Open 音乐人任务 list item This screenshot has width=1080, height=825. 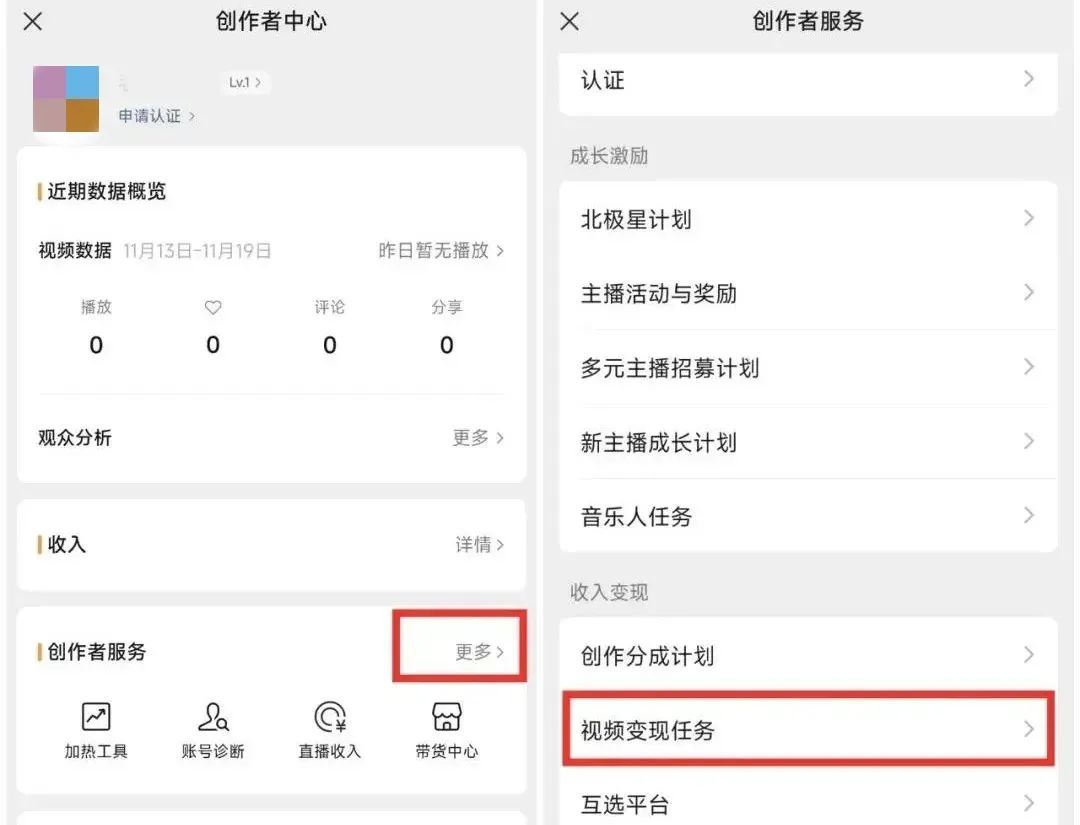[807, 516]
